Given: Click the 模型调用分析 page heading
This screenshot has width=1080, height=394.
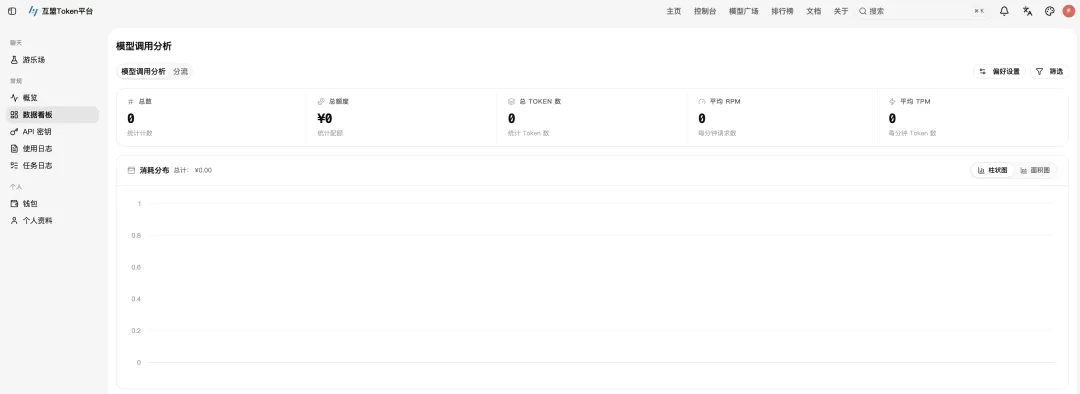Looking at the screenshot, I should click(144, 46).
